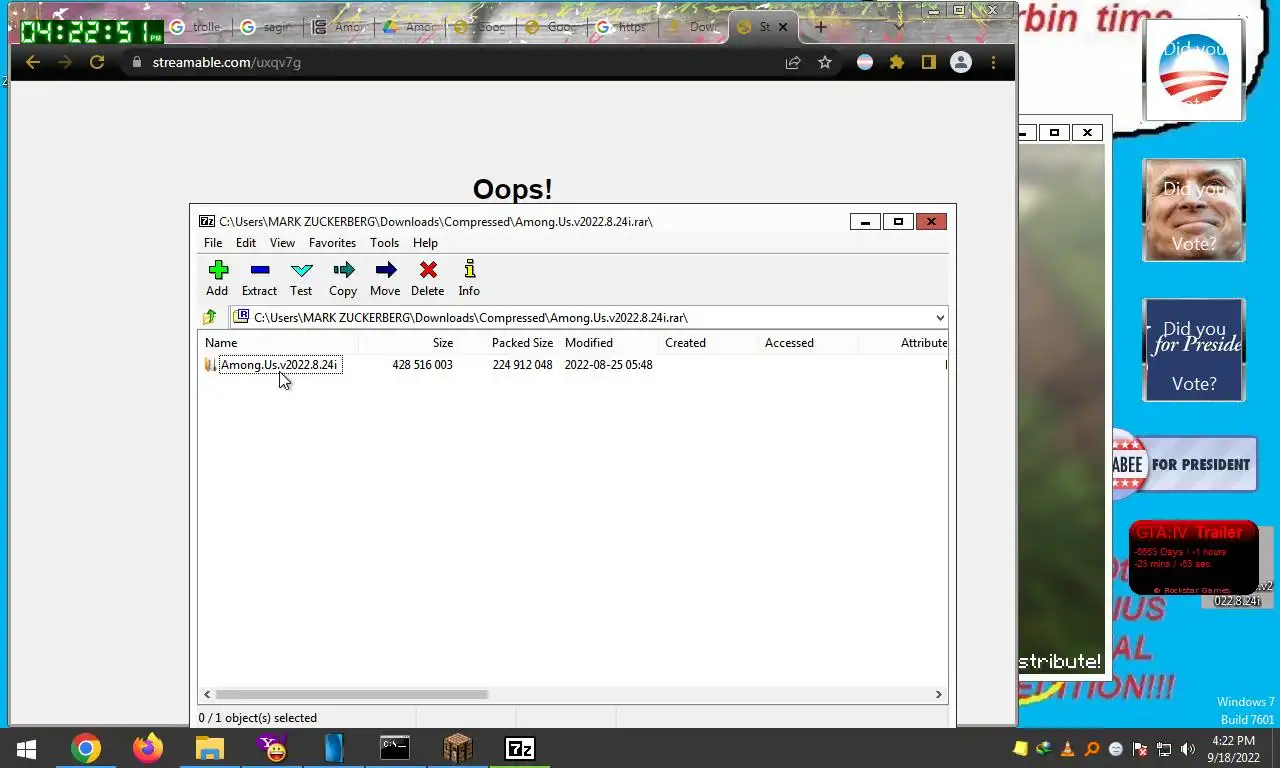Image resolution: width=1280 pixels, height=768 pixels.
Task: Switch to the 'sagin' Google tab
Action: (266, 27)
